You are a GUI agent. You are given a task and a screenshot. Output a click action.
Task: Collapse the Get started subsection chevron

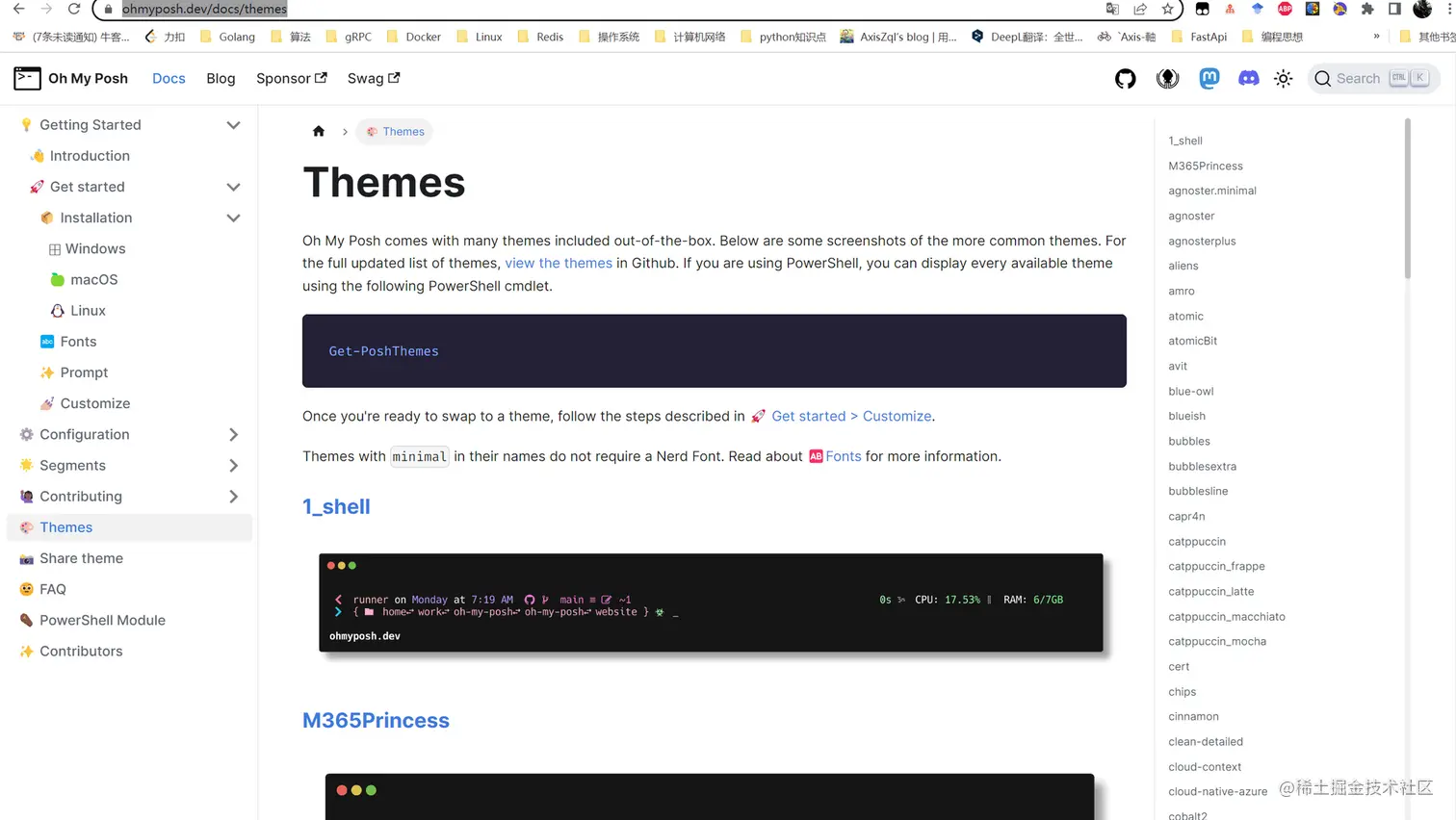[233, 187]
